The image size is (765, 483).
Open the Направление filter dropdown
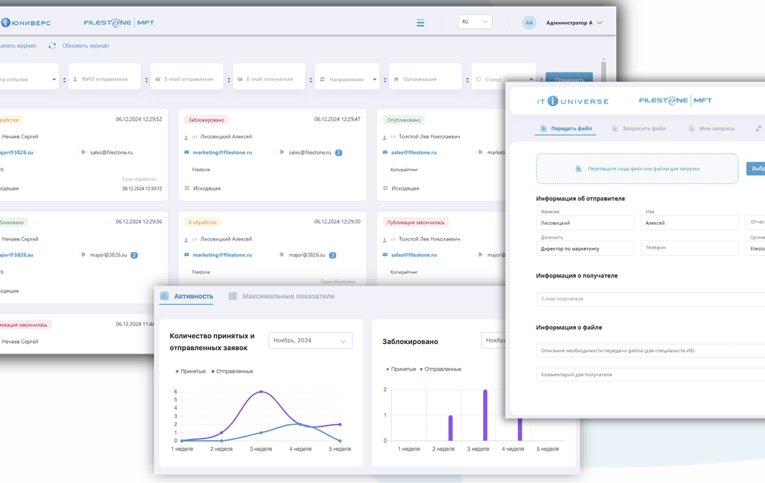(348, 79)
